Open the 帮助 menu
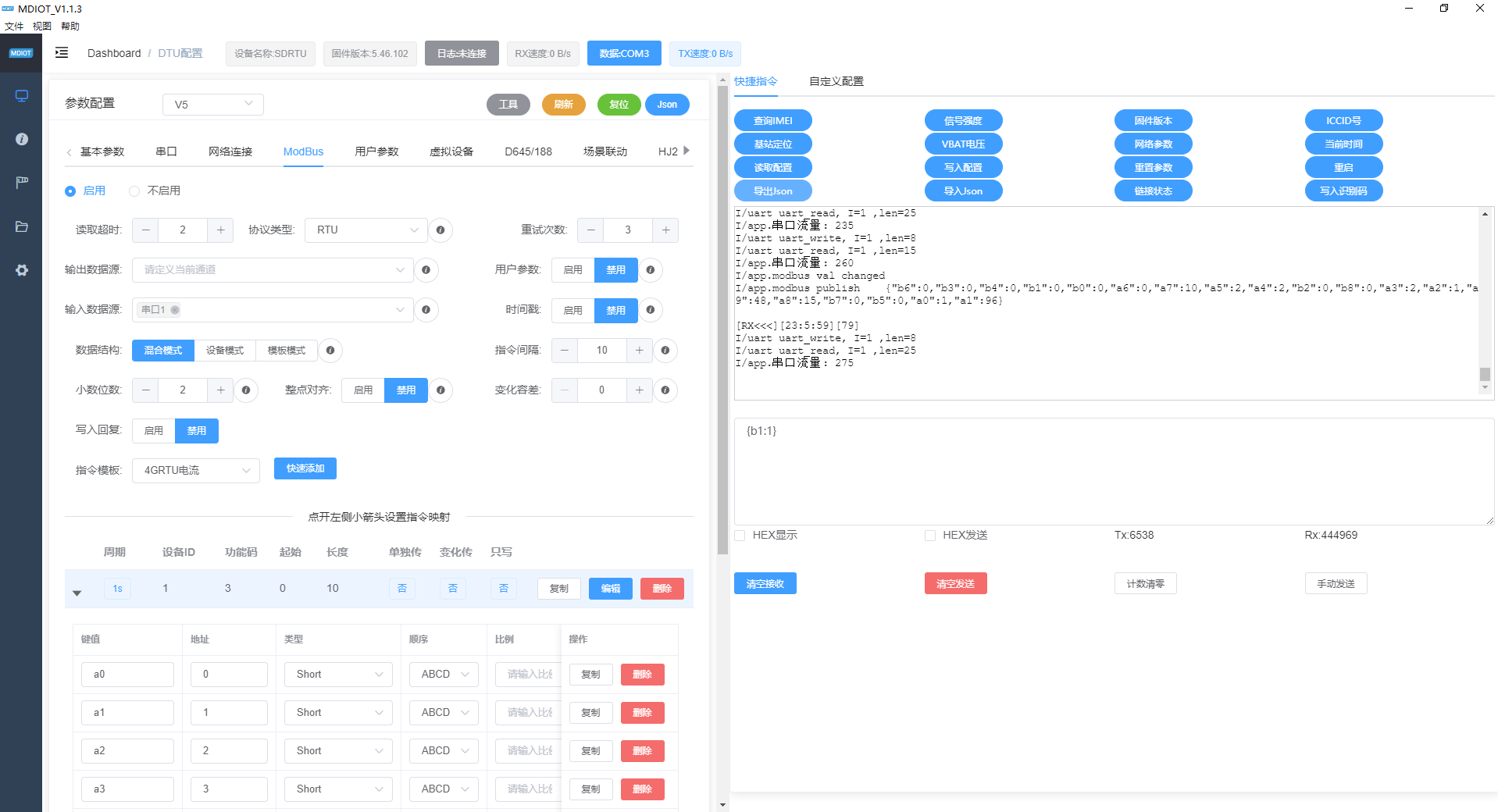The image size is (1498, 812). [70, 26]
